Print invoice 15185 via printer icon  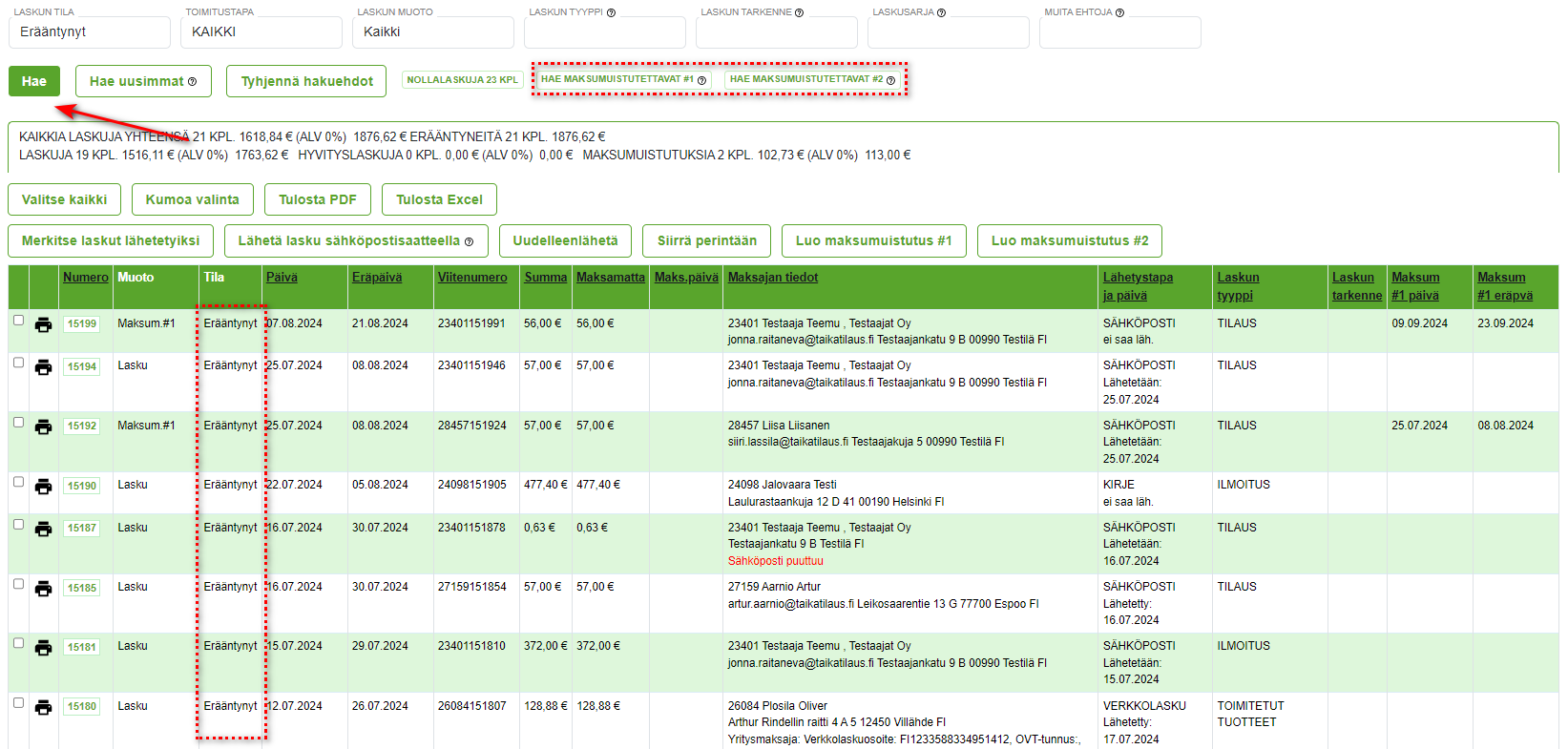43,589
